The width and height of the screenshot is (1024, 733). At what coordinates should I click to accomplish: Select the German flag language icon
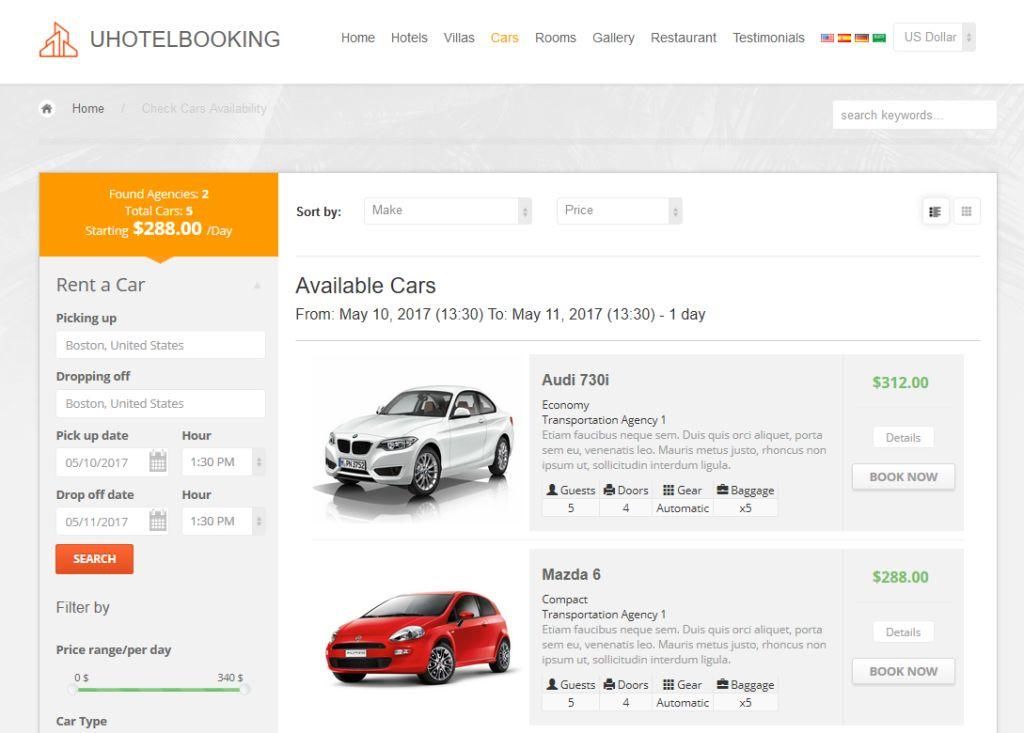[x=861, y=38]
